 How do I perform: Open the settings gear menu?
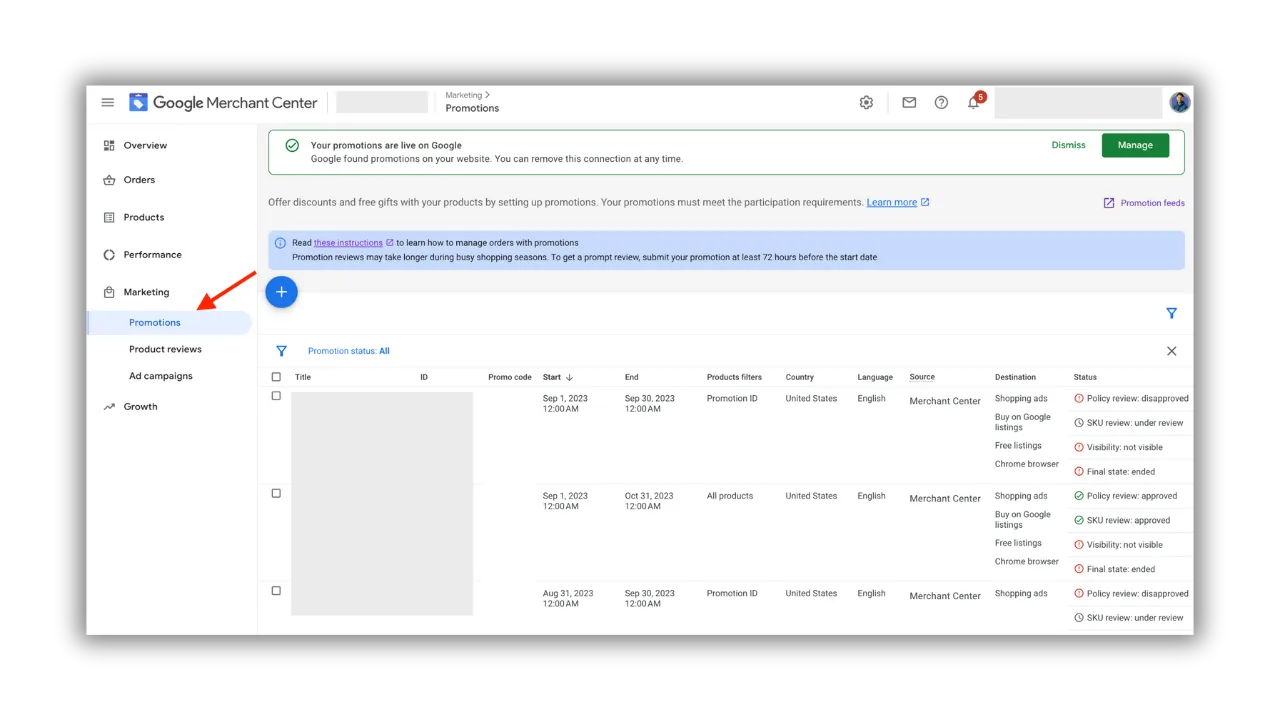[x=866, y=102]
